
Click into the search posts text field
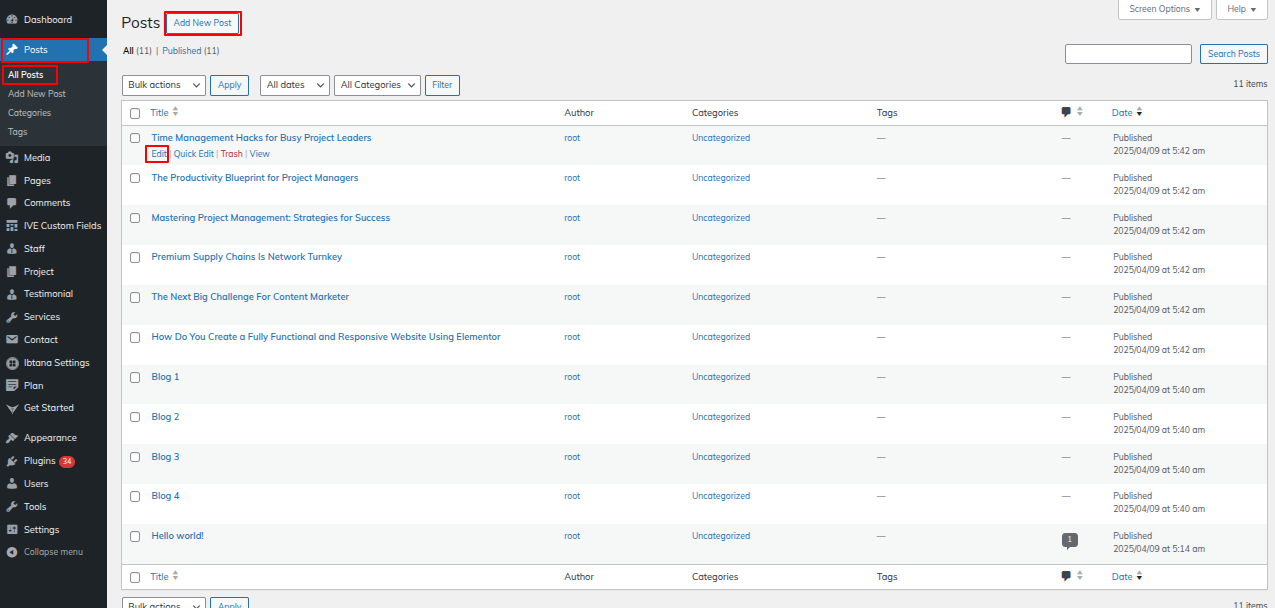coord(1128,54)
